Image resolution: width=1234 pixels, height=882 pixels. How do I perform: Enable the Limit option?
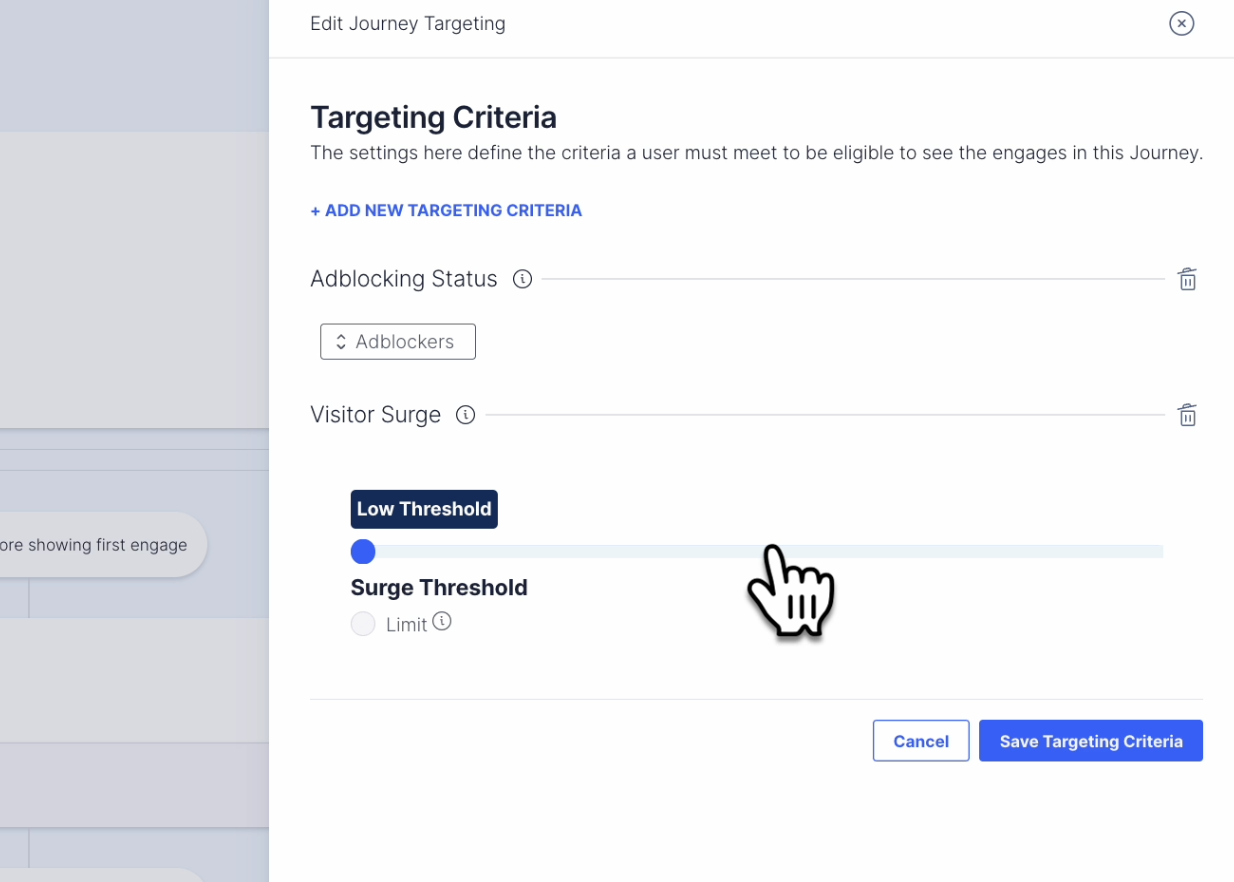(x=363, y=624)
